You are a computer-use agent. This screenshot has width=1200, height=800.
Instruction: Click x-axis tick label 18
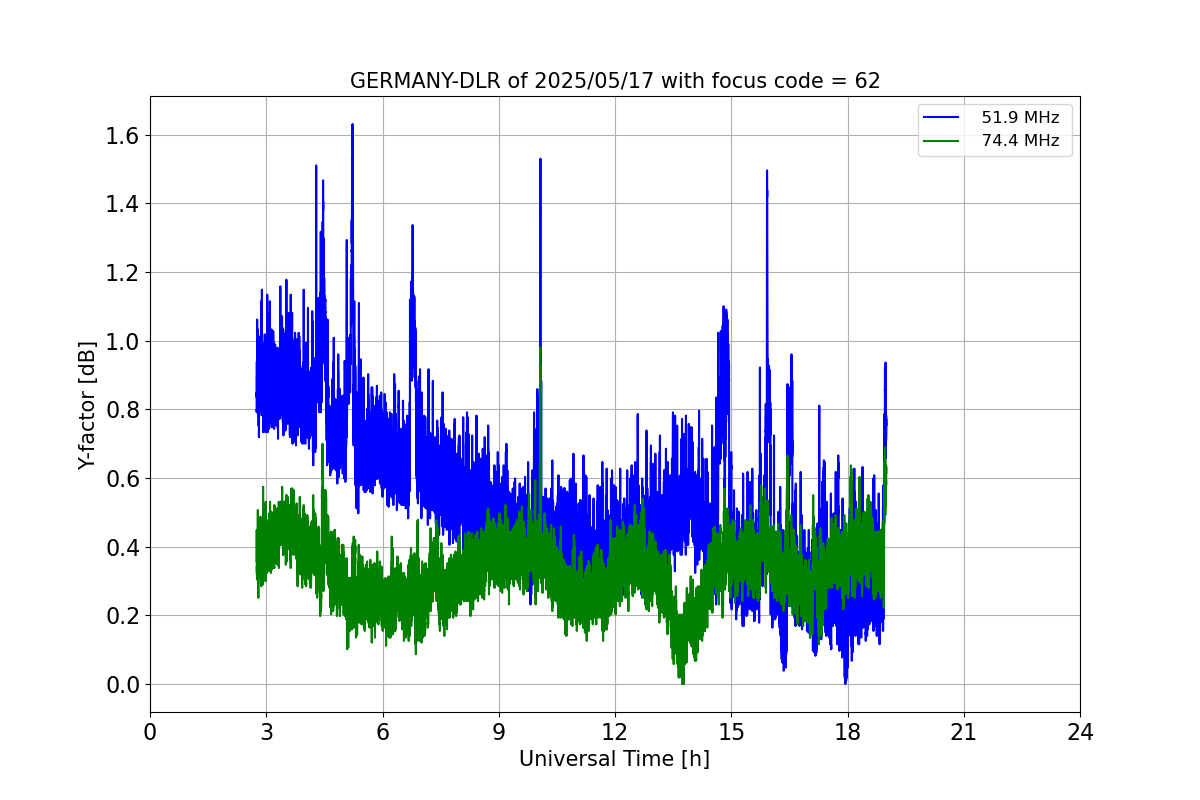[848, 732]
